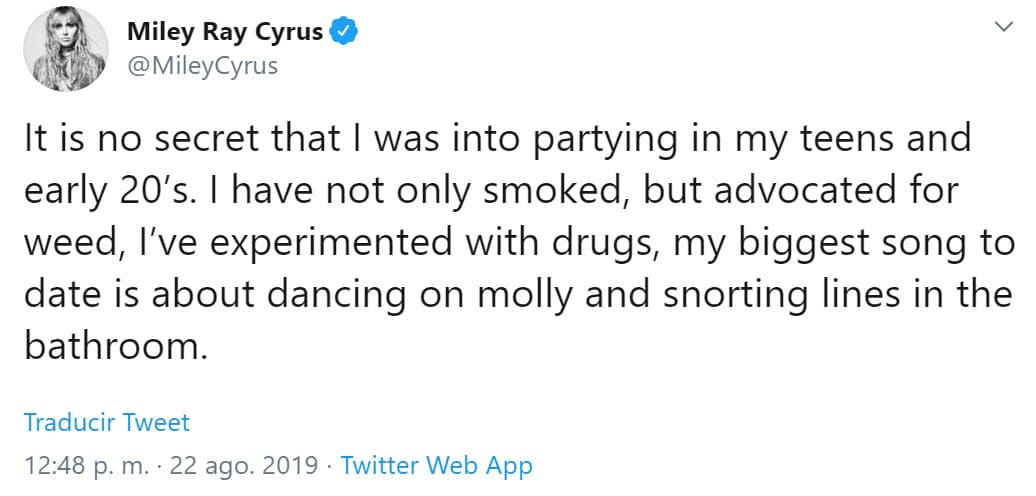1036x496 pixels.
Task: Open the Twitter Web App source link
Action: coord(436,465)
